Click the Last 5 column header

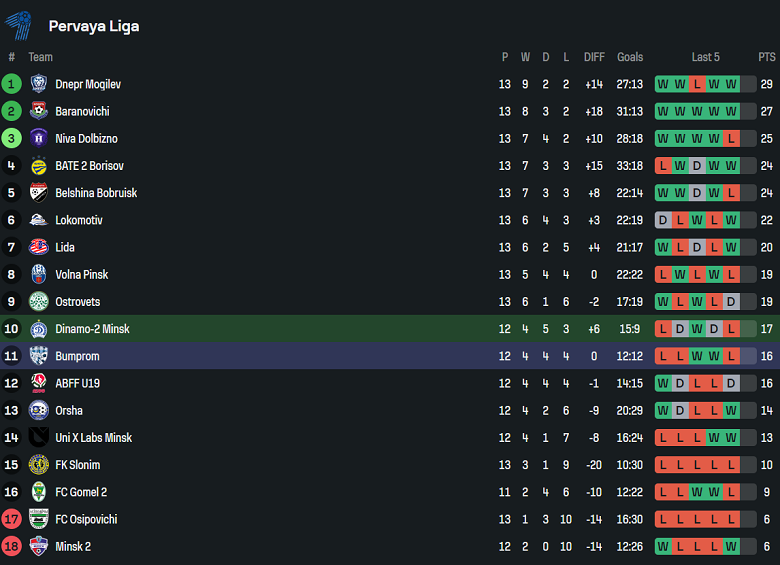coord(705,57)
